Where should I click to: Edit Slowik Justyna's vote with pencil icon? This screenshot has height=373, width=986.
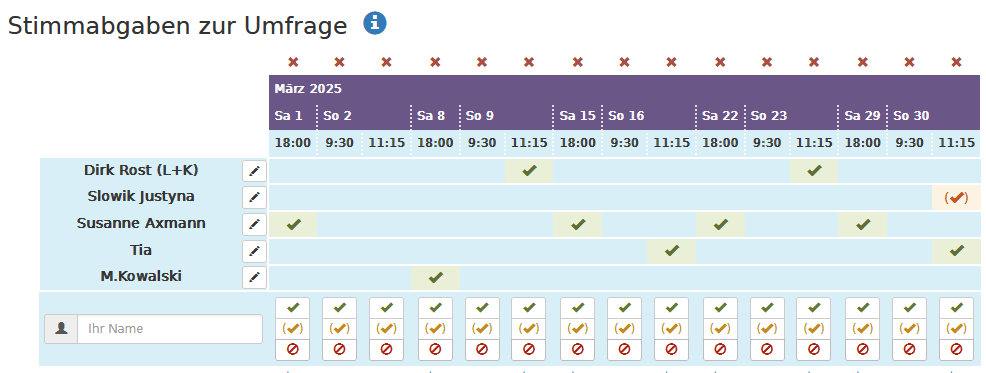click(x=254, y=198)
